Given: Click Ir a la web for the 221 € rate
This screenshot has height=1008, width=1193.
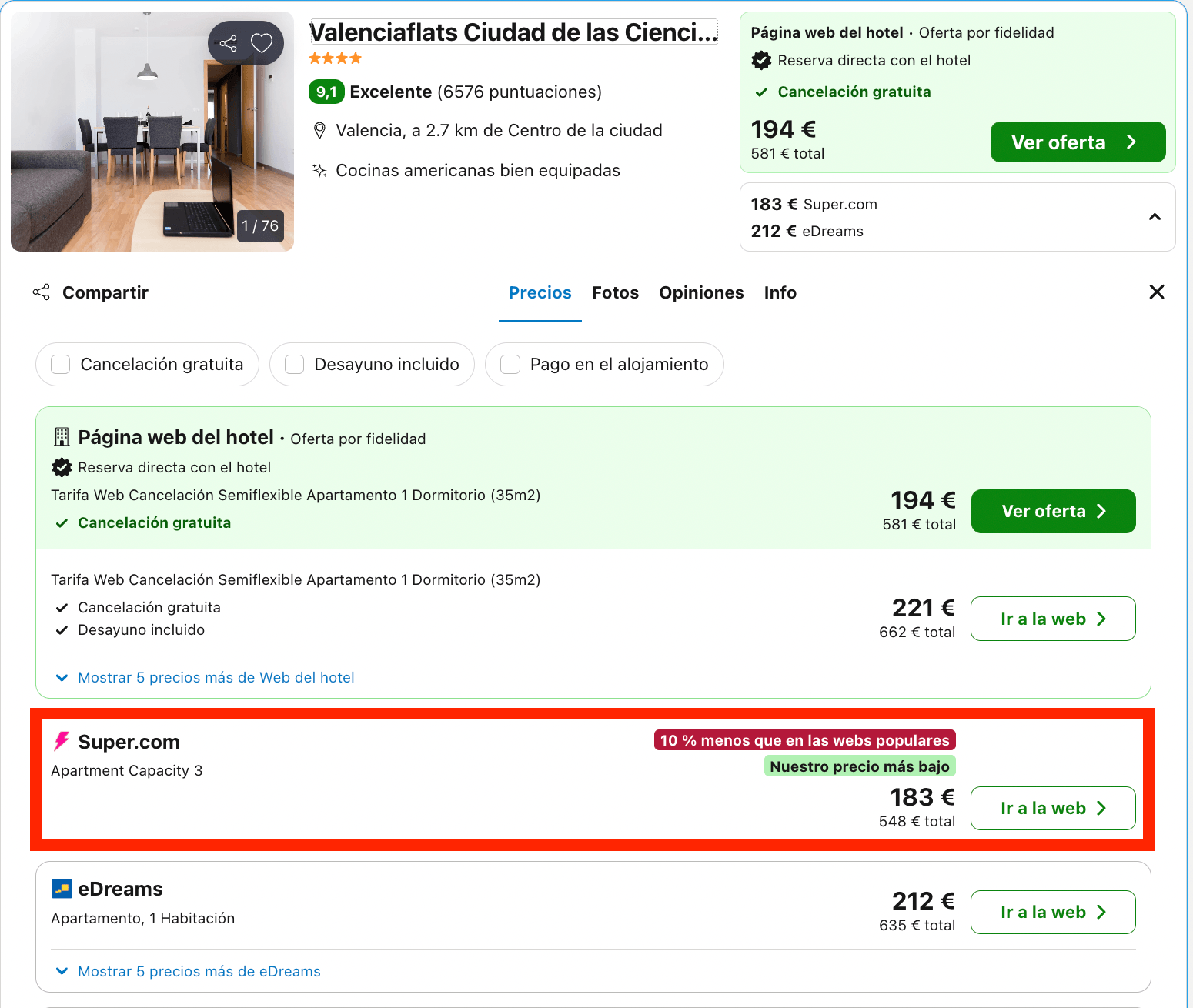Looking at the screenshot, I should click(1053, 619).
